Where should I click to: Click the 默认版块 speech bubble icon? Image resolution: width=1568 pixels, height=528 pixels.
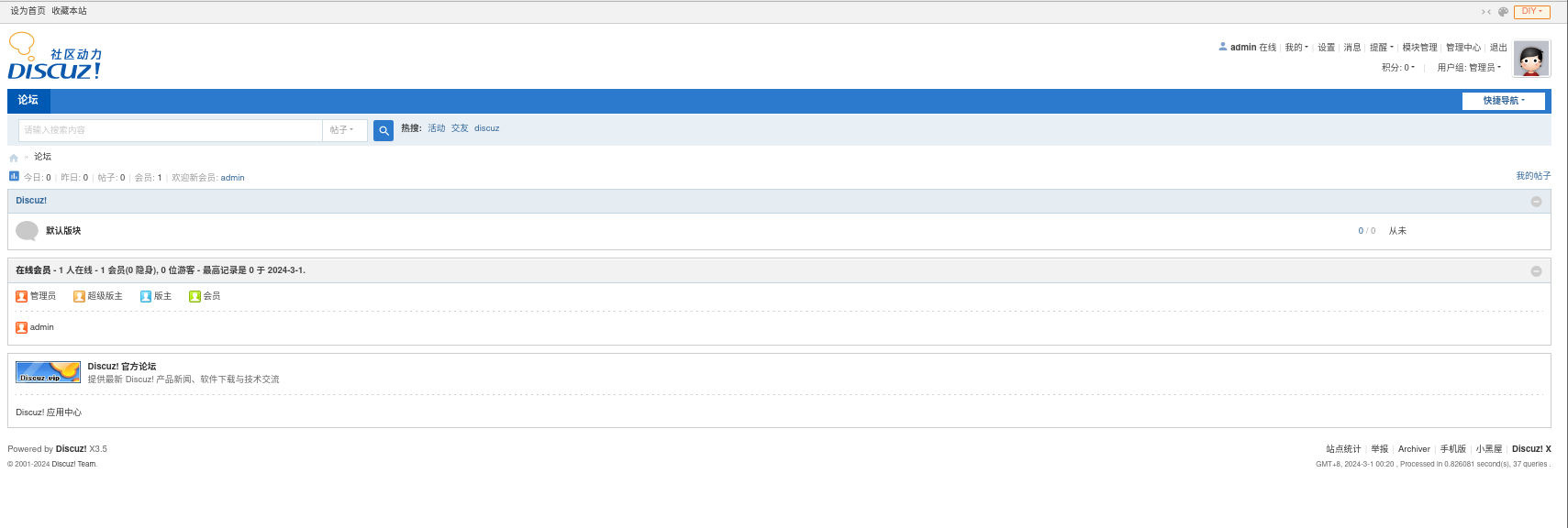point(28,231)
